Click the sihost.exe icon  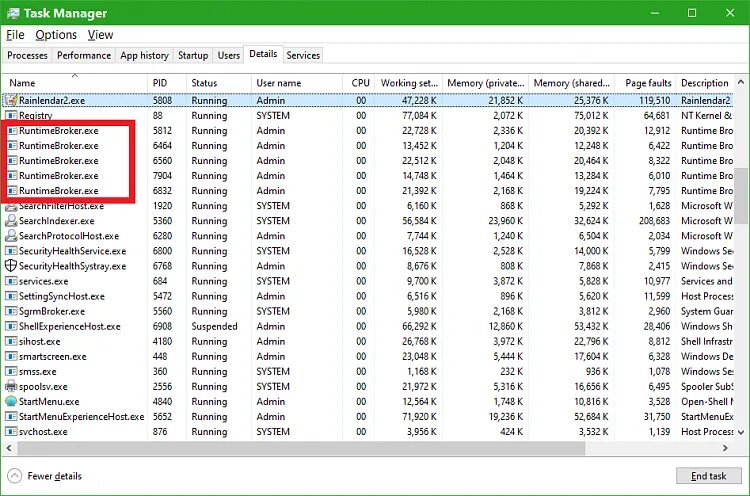[x=11, y=341]
